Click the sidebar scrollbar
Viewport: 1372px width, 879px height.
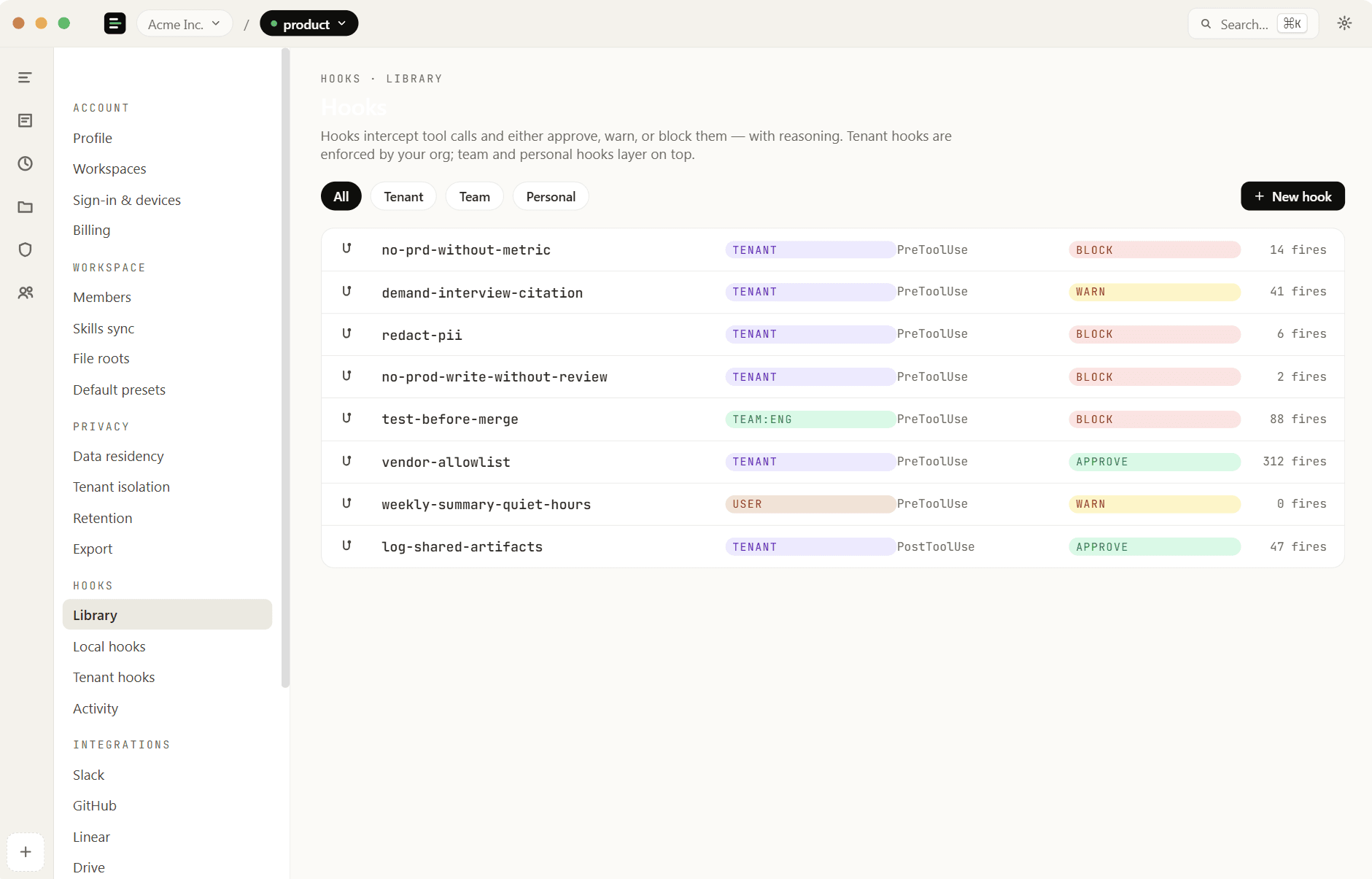[x=285, y=368]
